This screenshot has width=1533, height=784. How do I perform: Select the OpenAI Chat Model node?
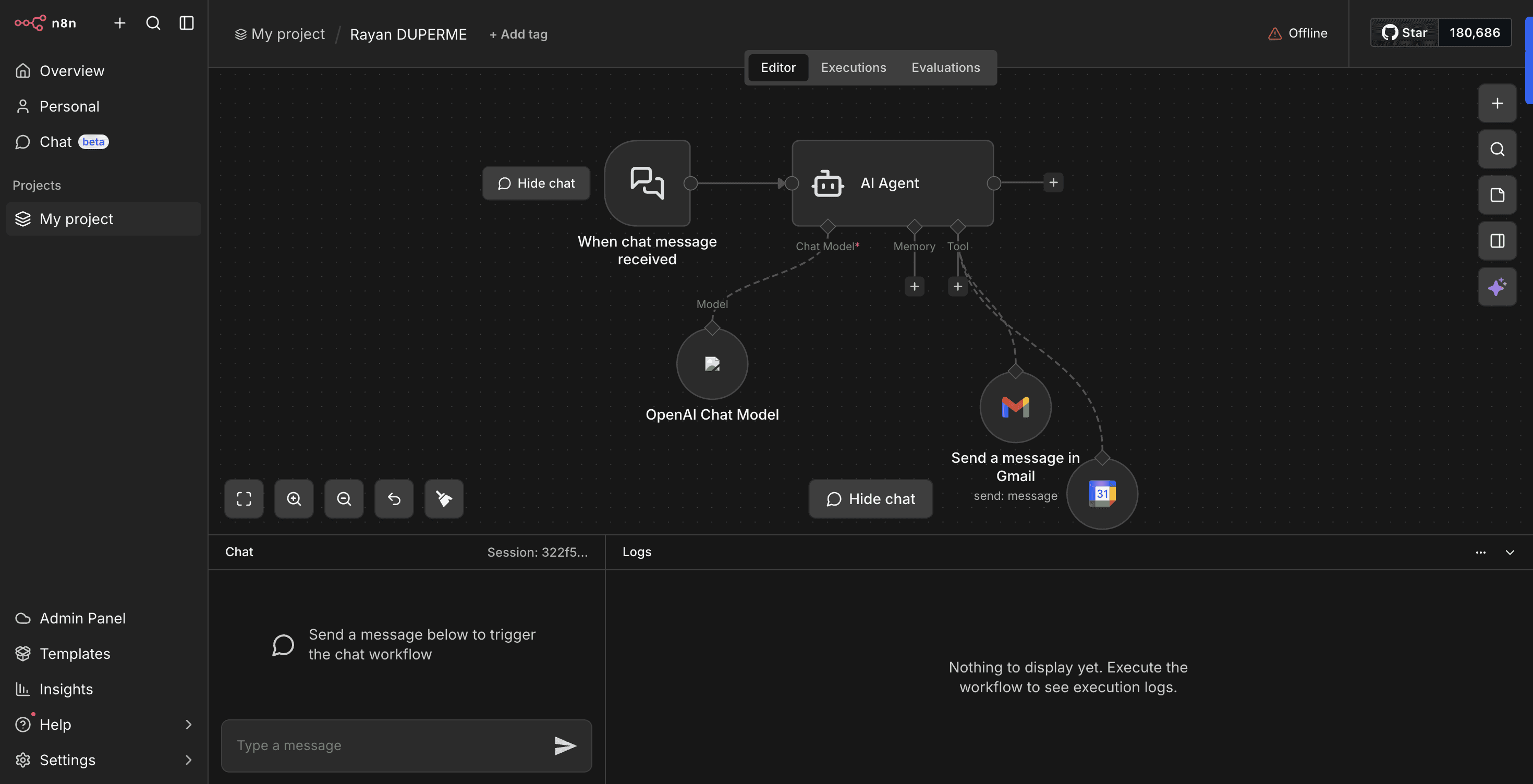coord(712,364)
